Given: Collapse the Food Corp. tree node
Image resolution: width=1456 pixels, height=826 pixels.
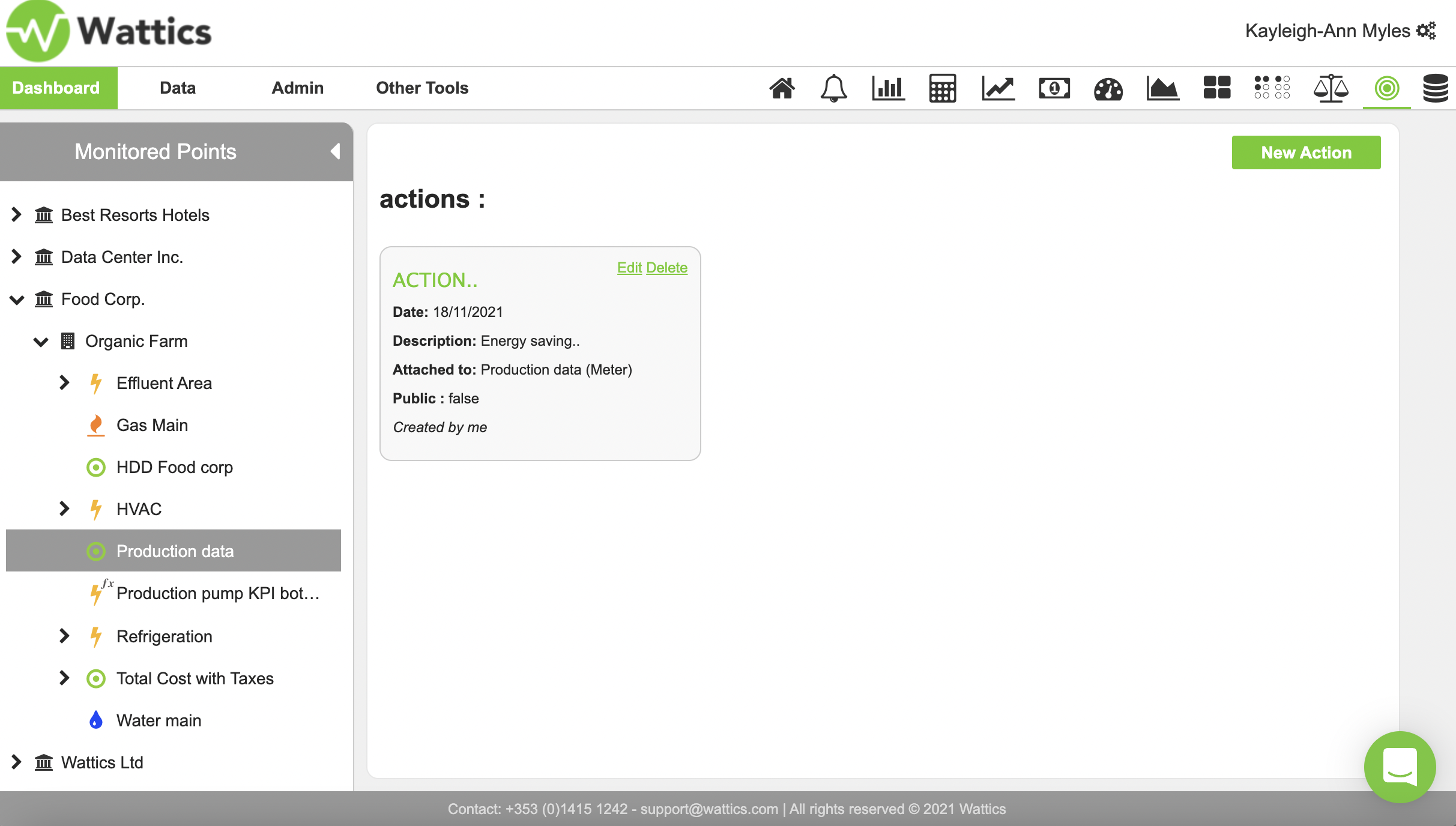Looking at the screenshot, I should [17, 299].
